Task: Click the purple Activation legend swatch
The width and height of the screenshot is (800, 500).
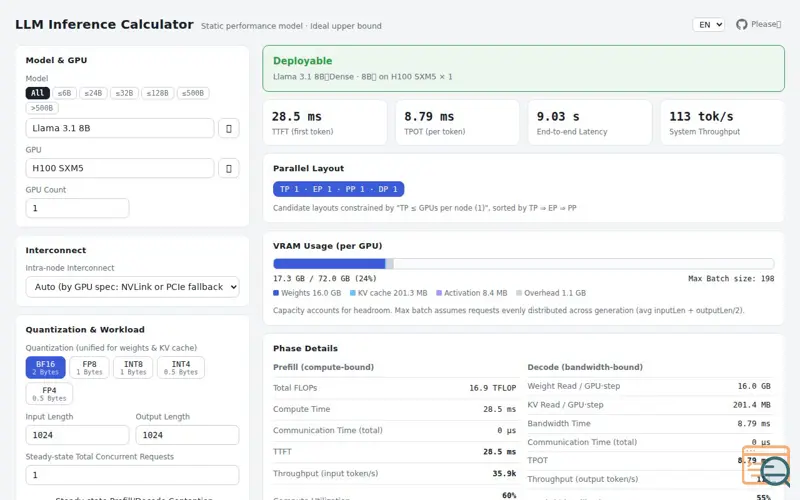Action: point(439,293)
